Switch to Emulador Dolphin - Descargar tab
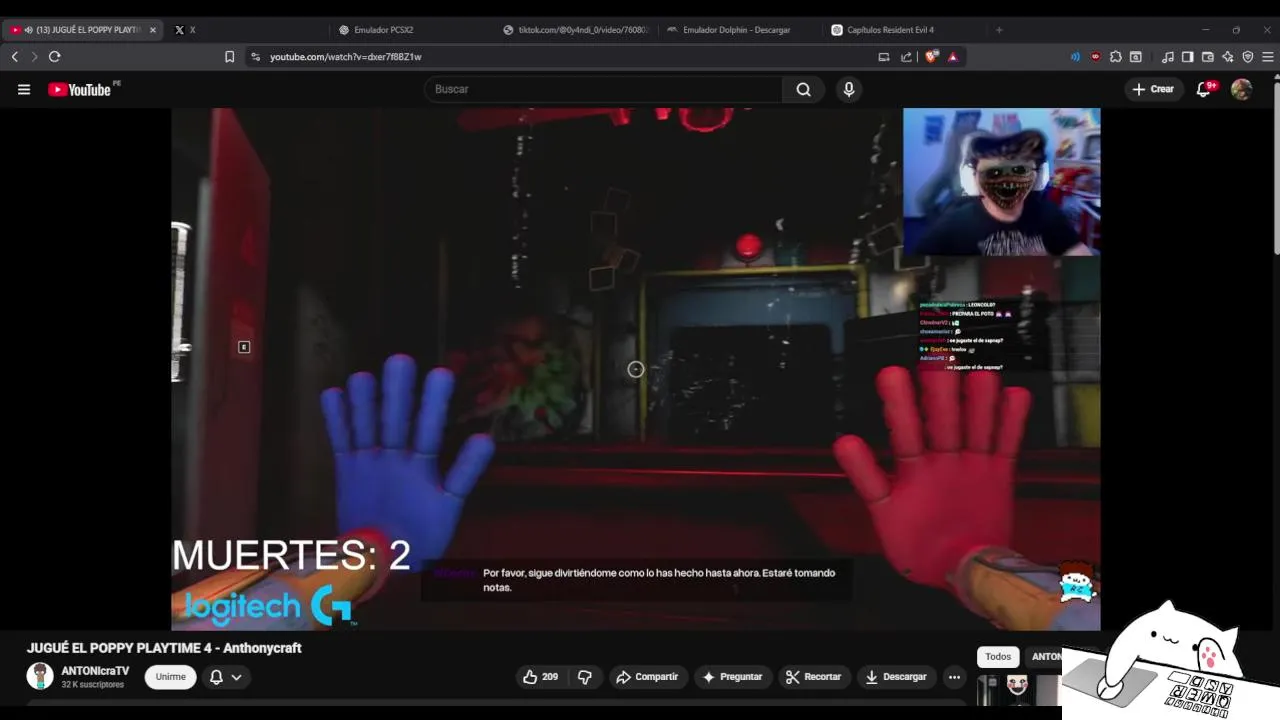This screenshot has height=720, width=1280. coord(741,30)
